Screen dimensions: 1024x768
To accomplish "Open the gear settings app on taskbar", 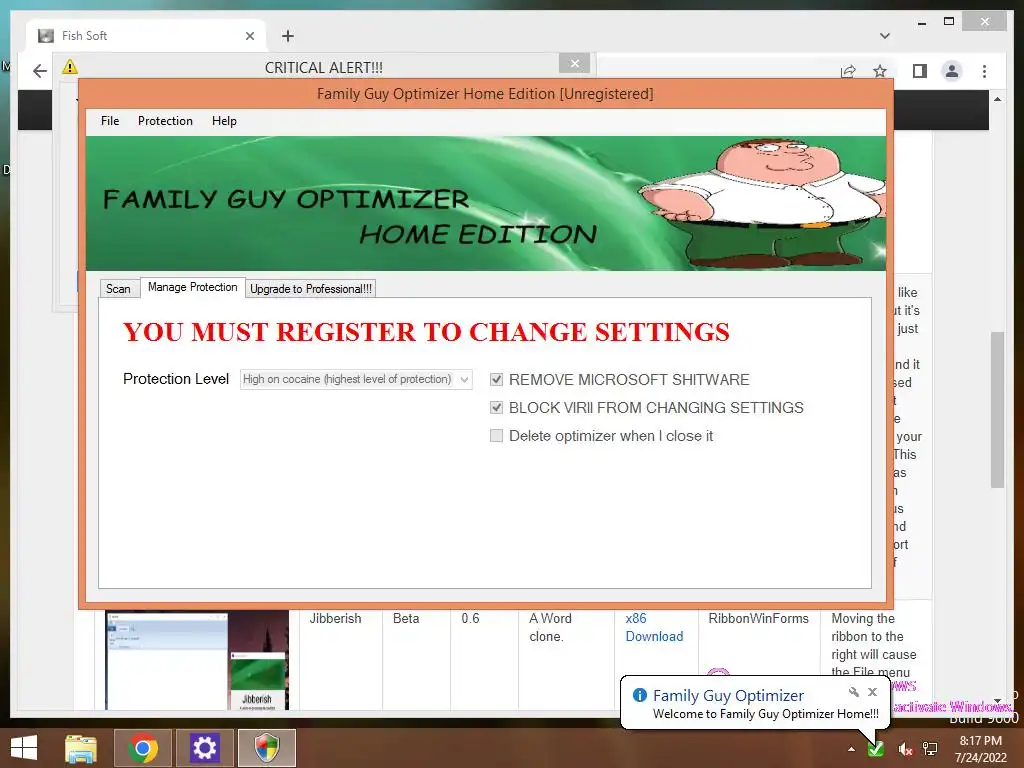I will [x=204, y=748].
